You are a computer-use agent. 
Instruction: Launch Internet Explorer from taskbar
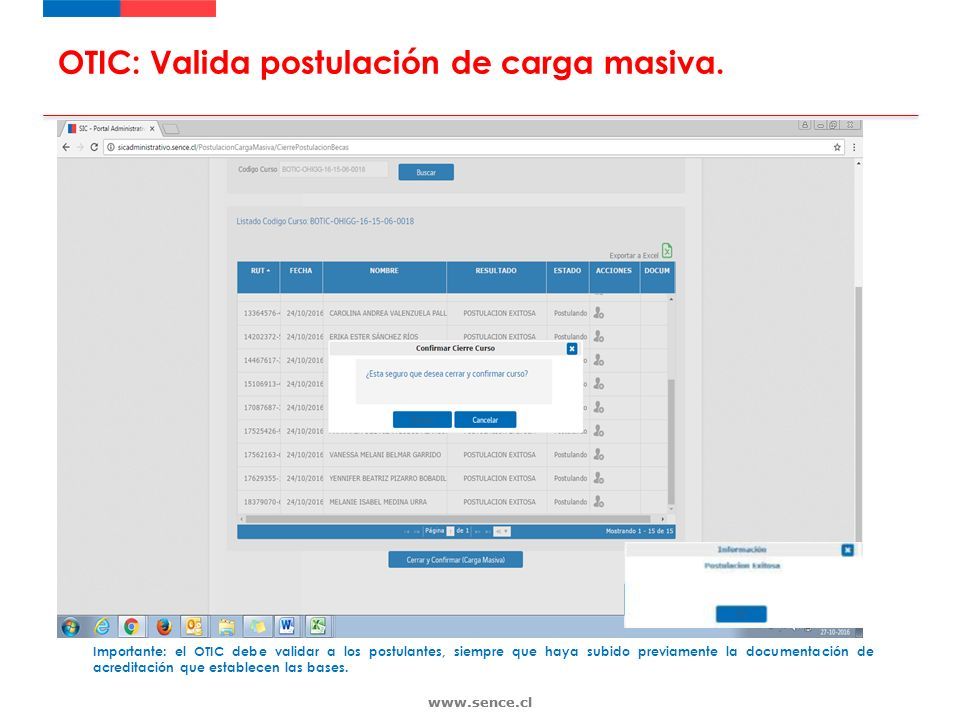(102, 626)
